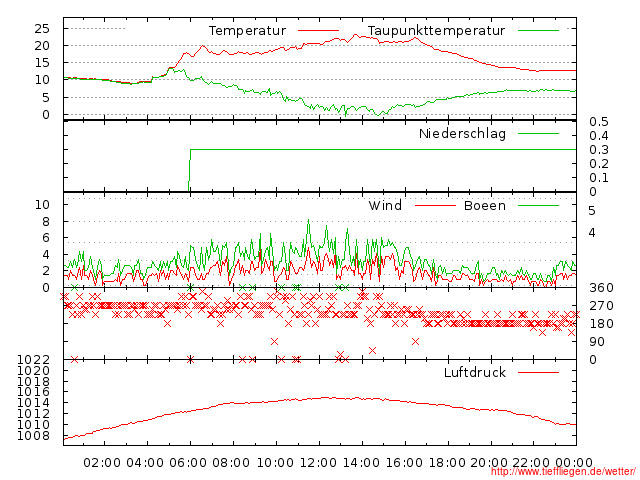Click the Boeen legend label
The height and width of the screenshot is (480, 640).
[485, 205]
